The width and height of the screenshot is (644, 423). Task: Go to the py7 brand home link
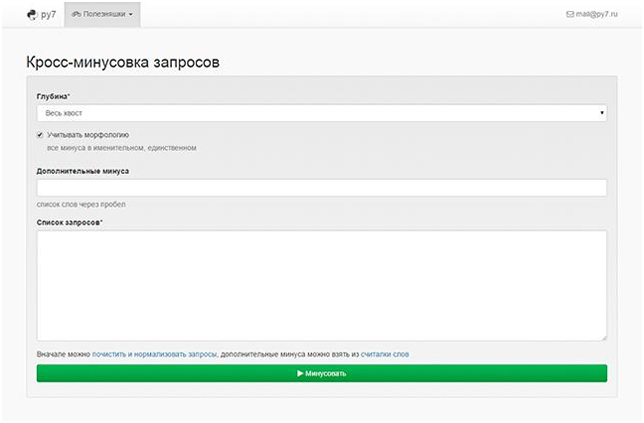(41, 14)
